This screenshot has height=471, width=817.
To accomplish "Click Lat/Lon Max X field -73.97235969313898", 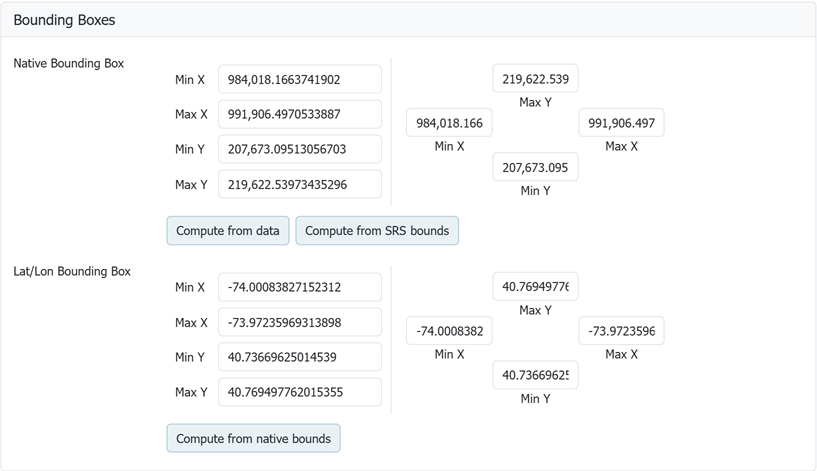I will click(299, 323).
